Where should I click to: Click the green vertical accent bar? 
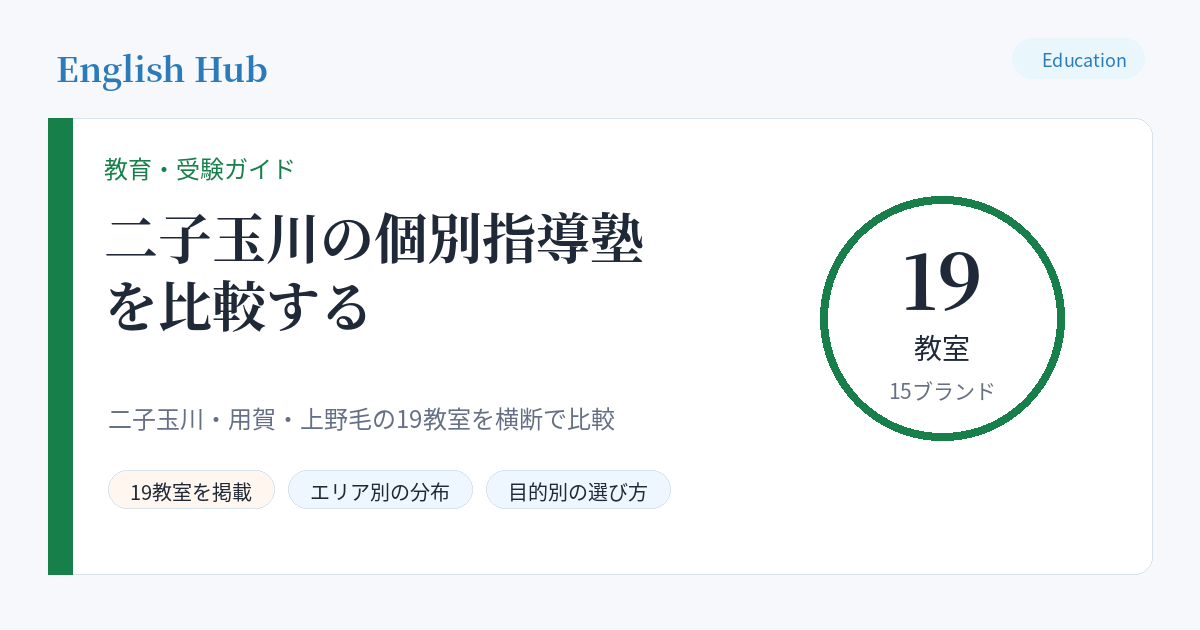tap(60, 346)
